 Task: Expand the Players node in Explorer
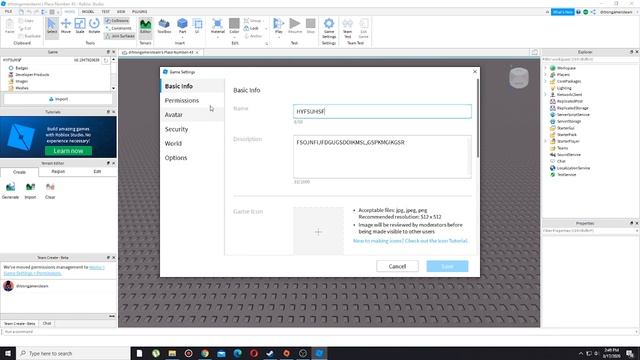545,75
